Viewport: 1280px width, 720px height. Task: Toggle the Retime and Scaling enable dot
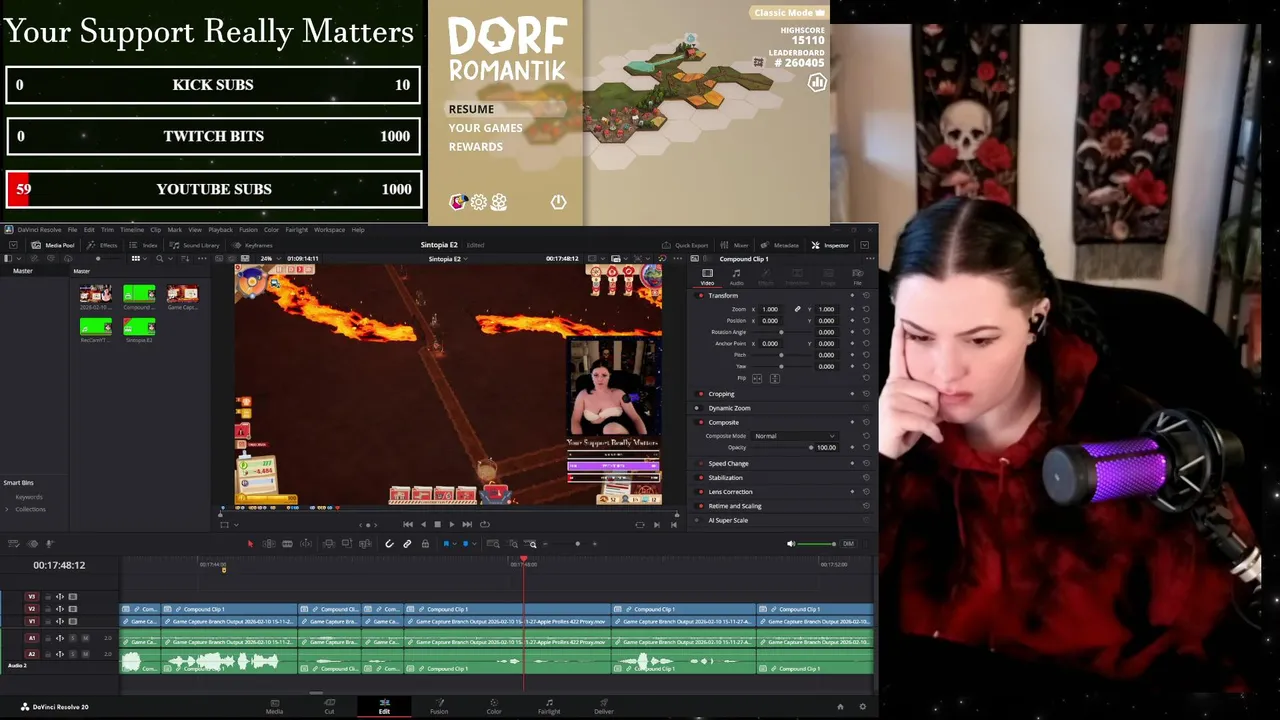point(700,506)
